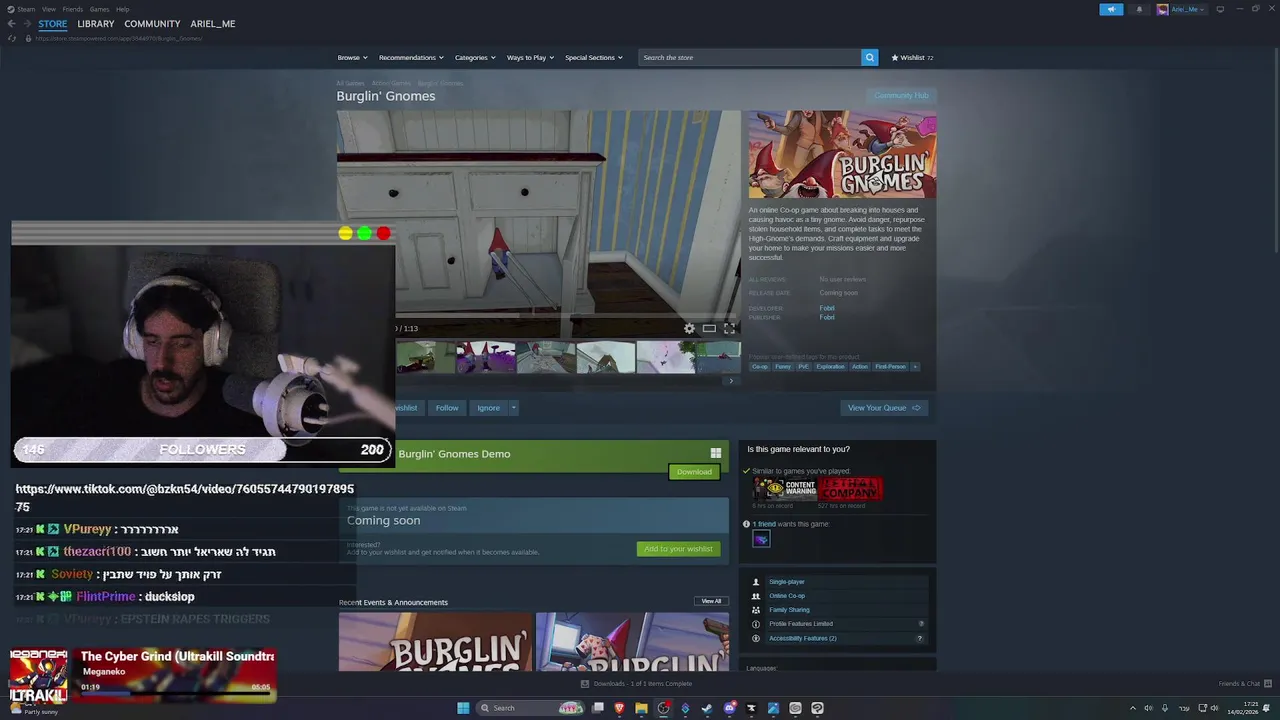Open Steam icon on the taskbar
The image size is (1280, 720).
coord(707,708)
